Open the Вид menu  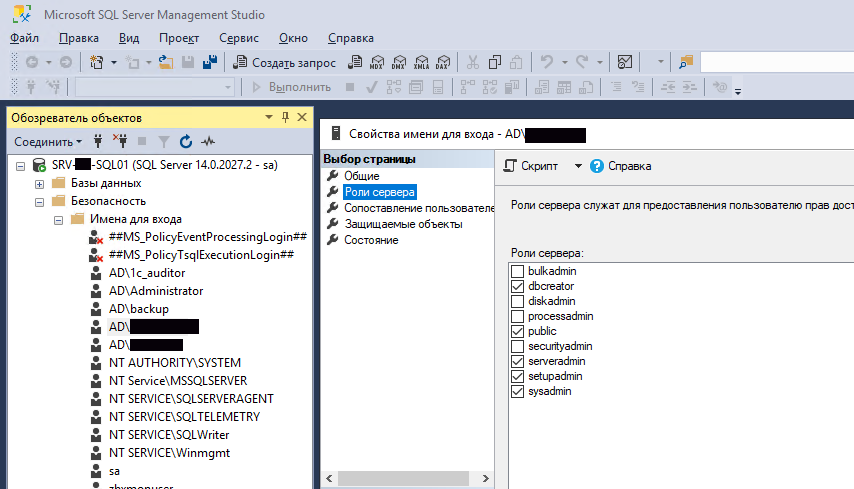(x=129, y=38)
